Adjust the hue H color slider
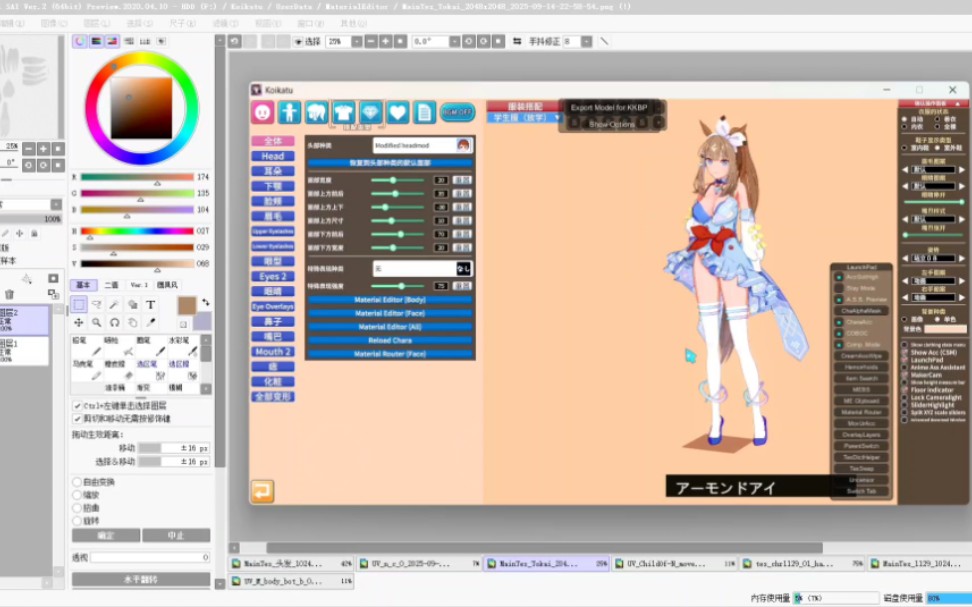The image size is (972, 607). coord(137,231)
